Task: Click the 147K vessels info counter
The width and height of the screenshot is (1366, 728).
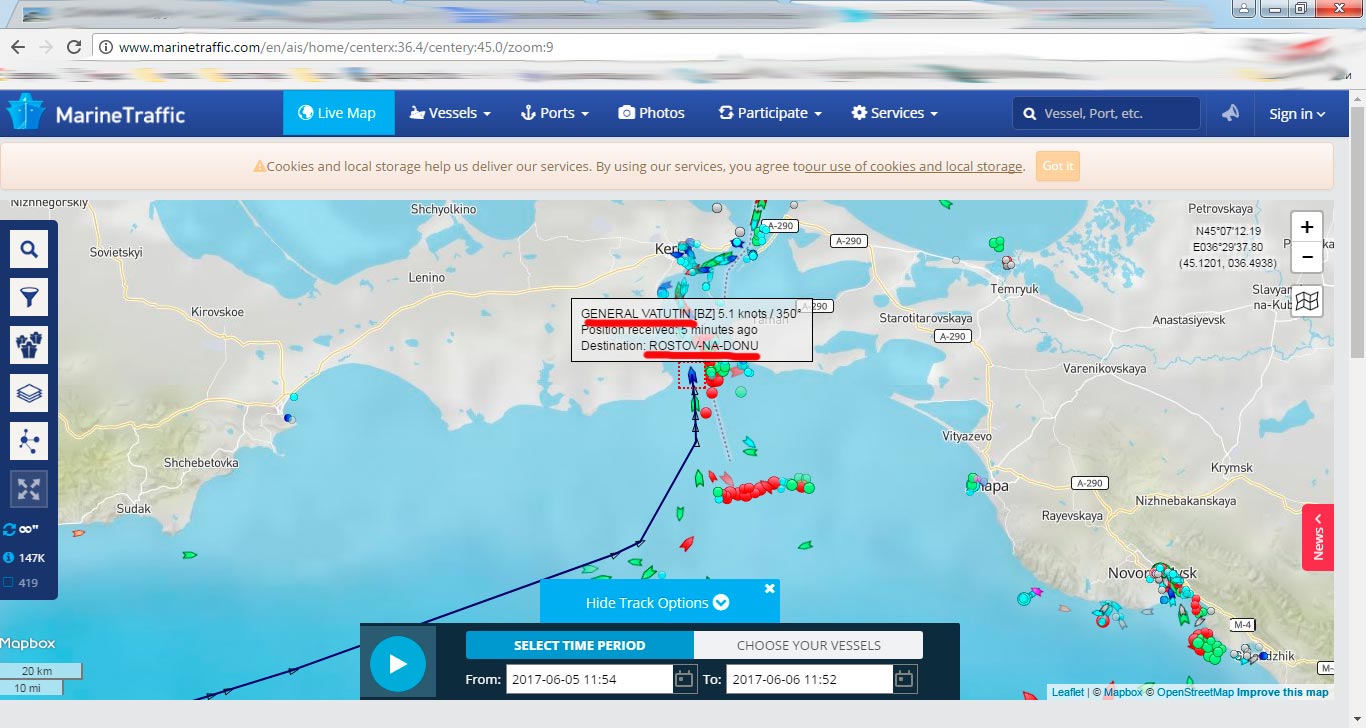Action: pos(25,558)
